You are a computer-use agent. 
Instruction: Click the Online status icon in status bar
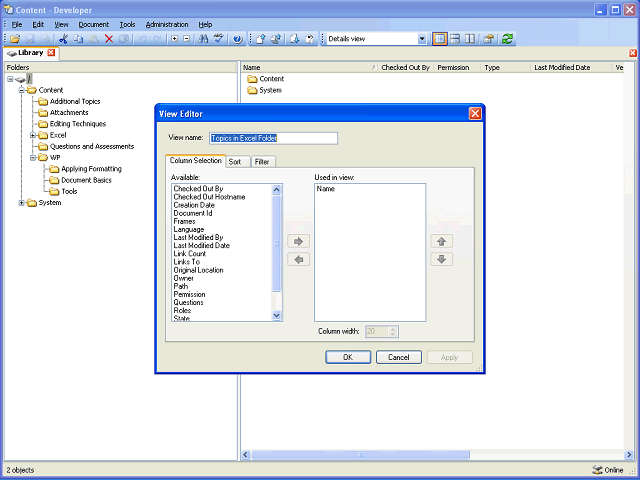pyautogui.click(x=597, y=470)
